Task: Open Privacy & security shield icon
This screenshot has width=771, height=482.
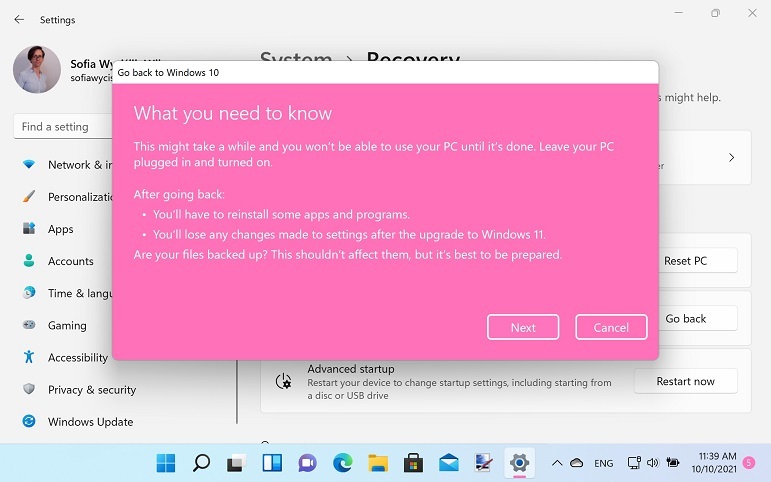Action: (29, 389)
